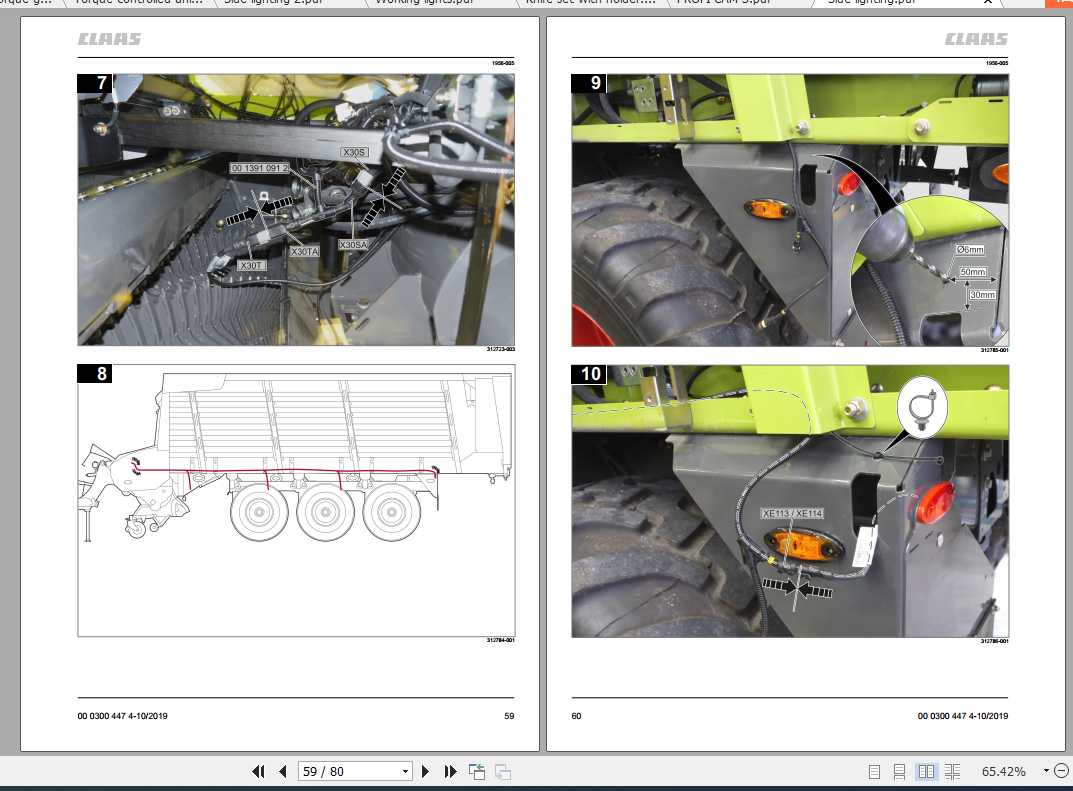
Task: Click the zoom out minus icon
Action: click(1061, 770)
